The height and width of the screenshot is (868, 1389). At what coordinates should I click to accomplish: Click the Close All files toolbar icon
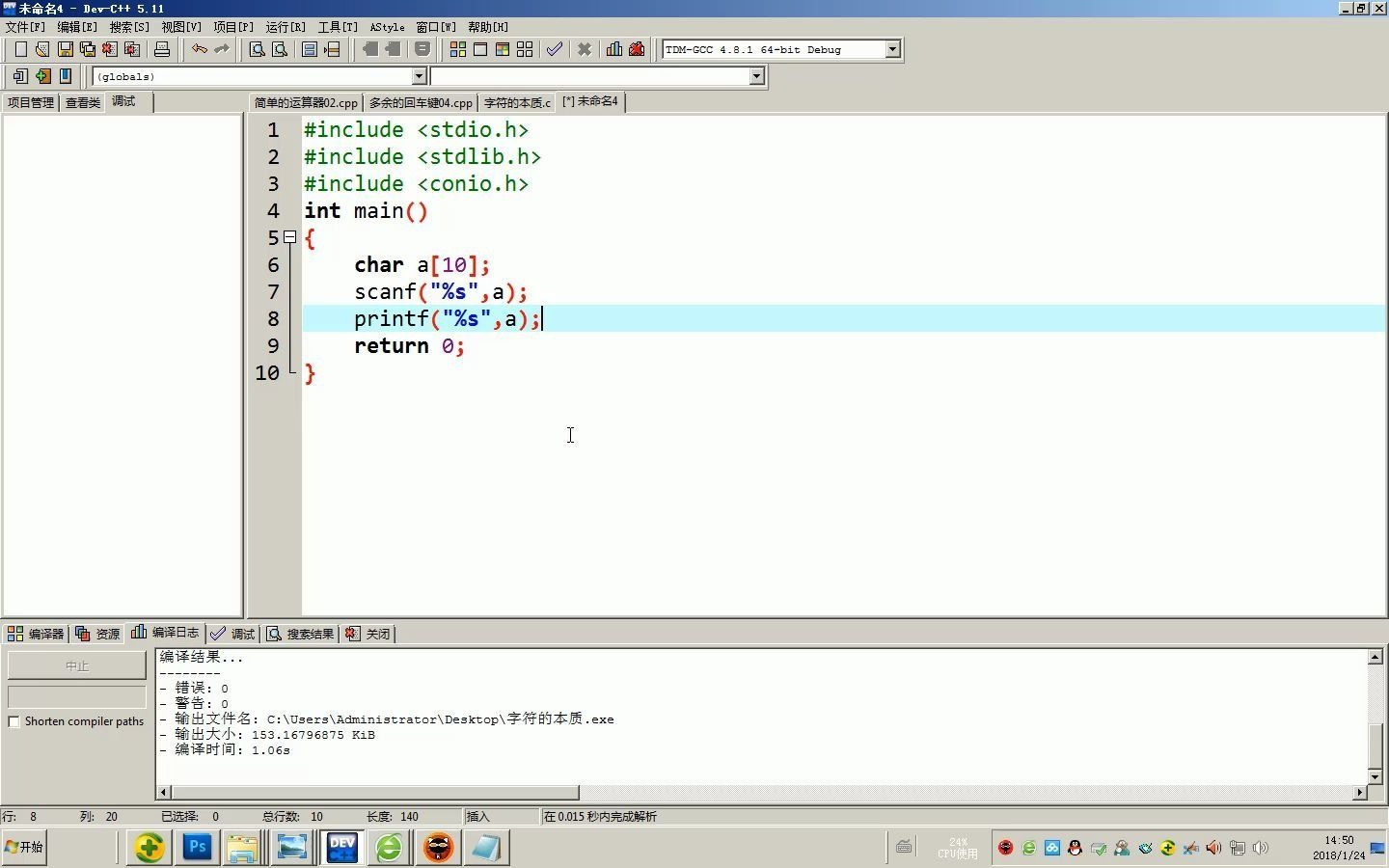click(x=132, y=49)
